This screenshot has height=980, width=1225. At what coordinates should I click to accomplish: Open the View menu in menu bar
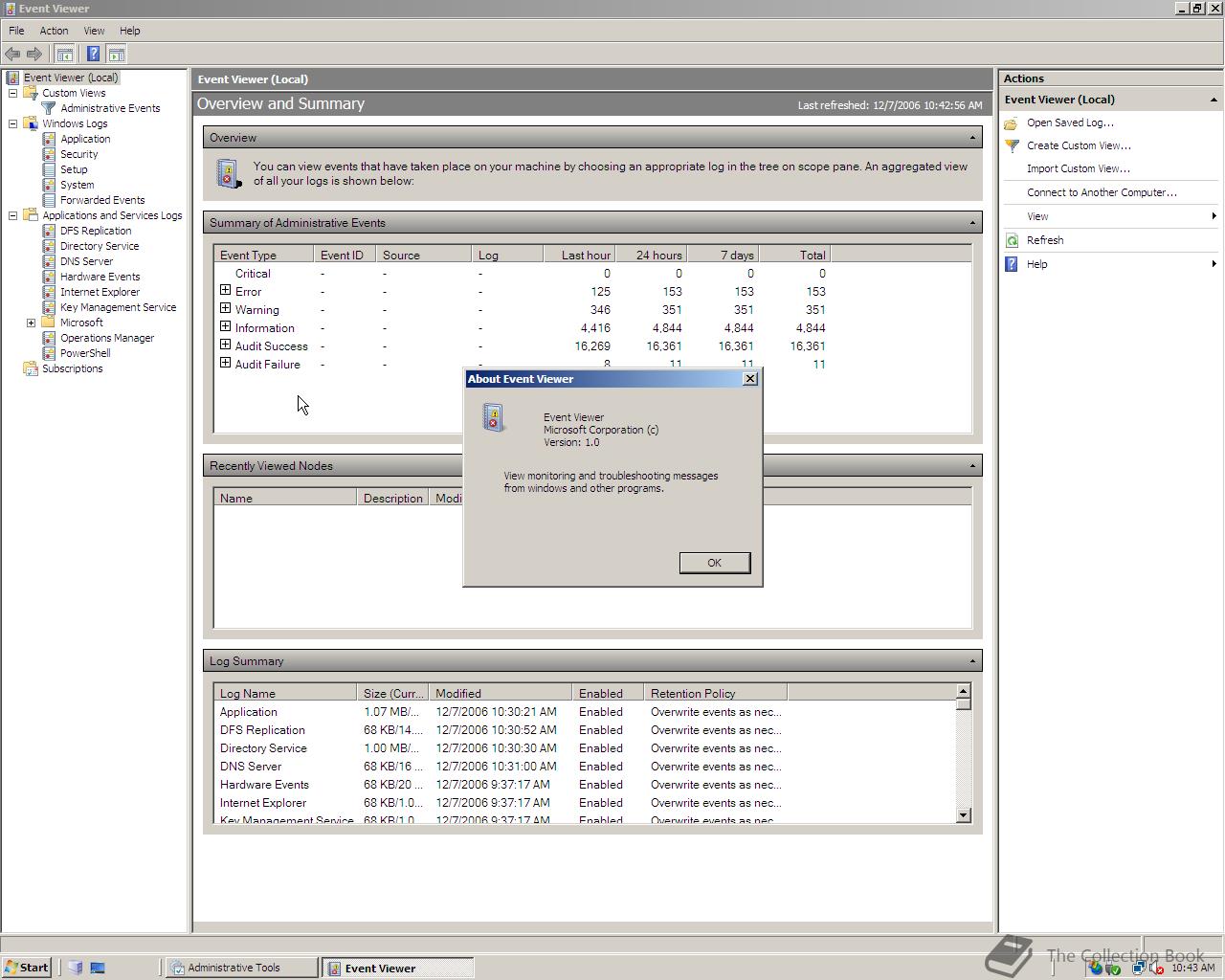[x=94, y=31]
